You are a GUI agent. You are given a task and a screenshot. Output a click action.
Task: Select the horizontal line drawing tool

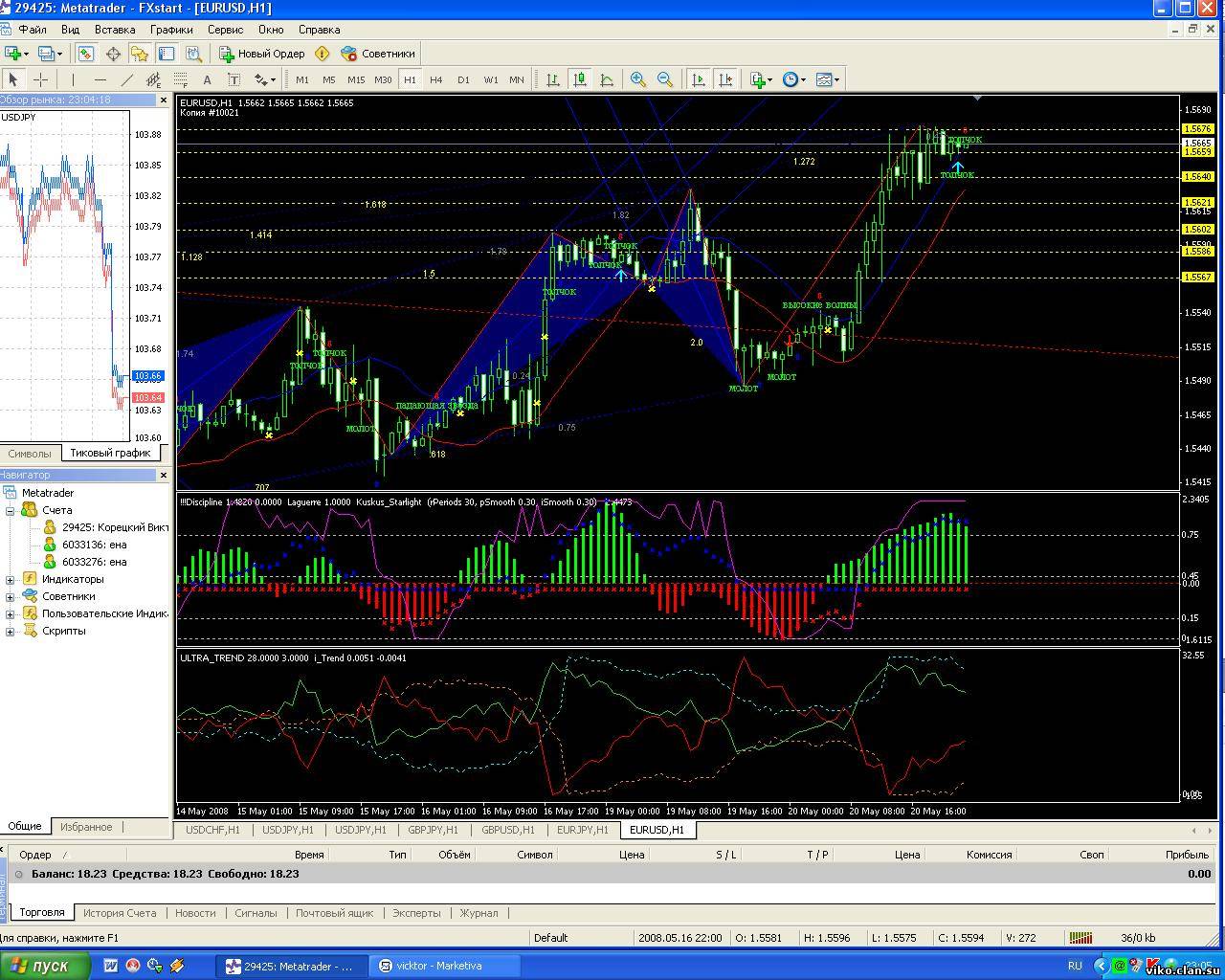click(100, 79)
